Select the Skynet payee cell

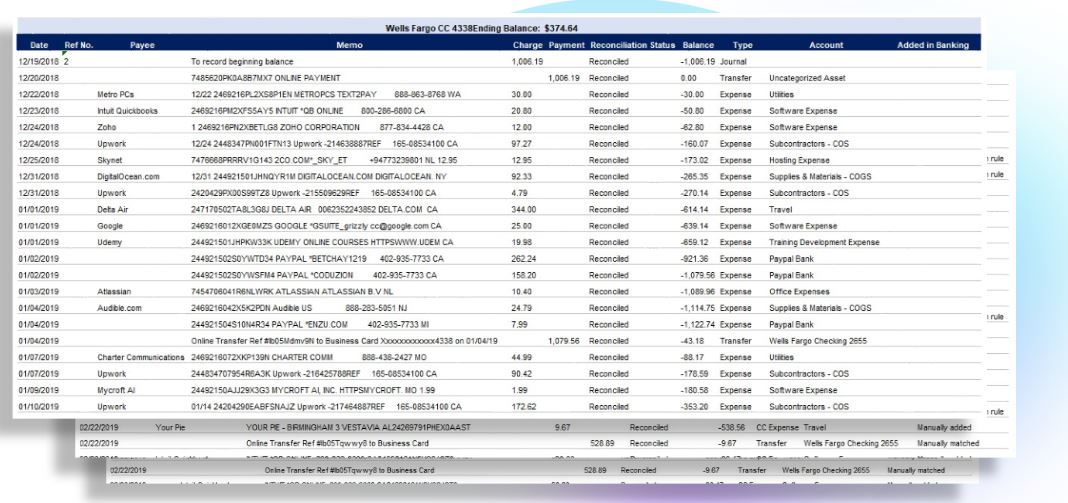[x=110, y=160]
